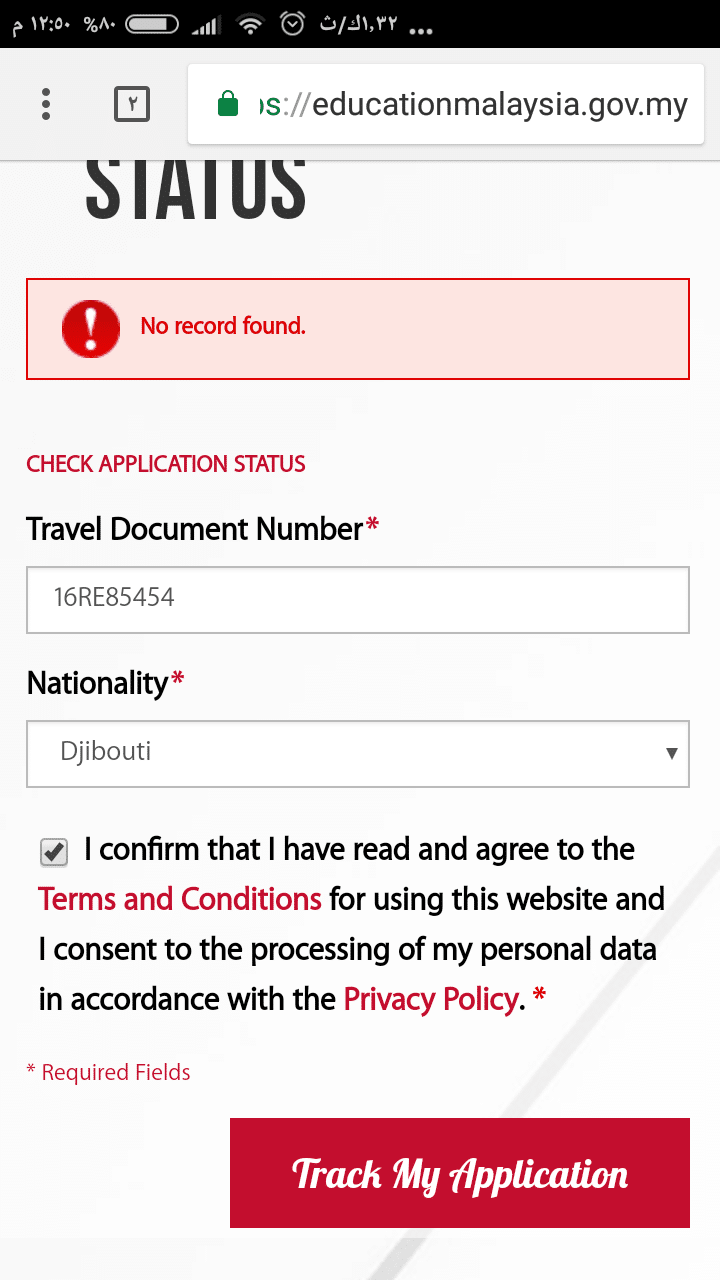Click the Track My Application button
This screenshot has width=720, height=1280.
(460, 1173)
